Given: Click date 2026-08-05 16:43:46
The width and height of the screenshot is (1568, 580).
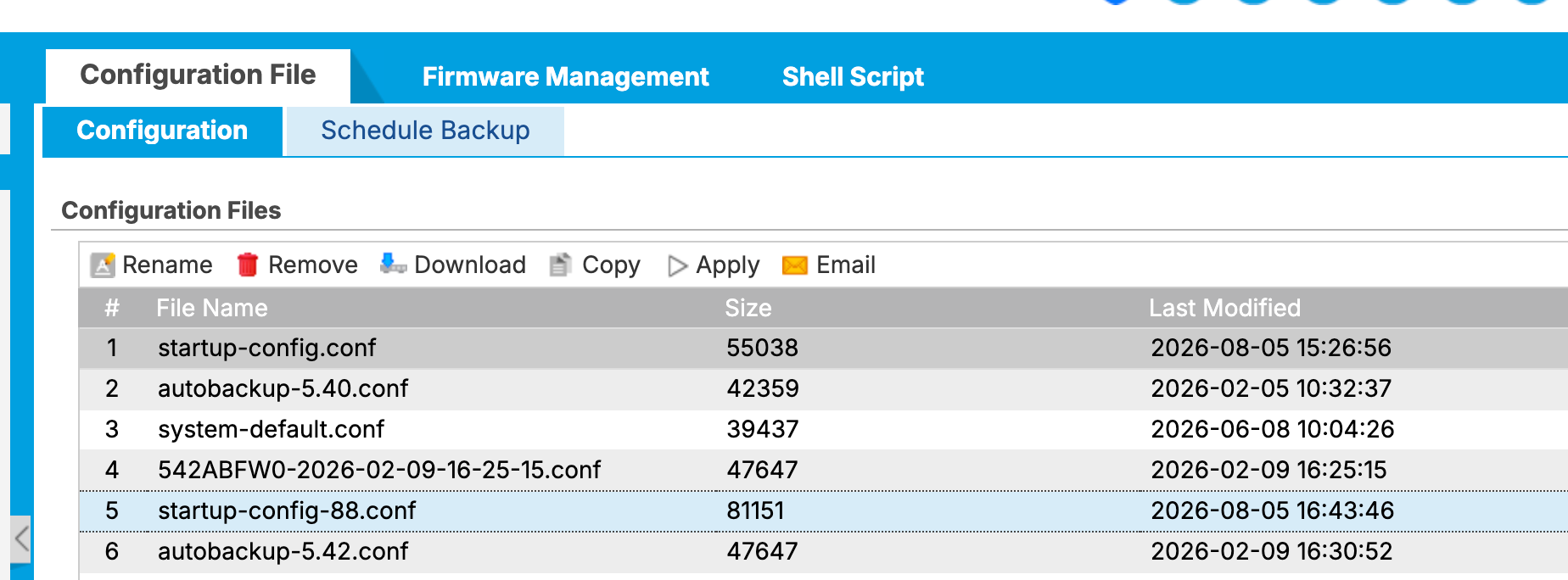Looking at the screenshot, I should coord(1272,510).
